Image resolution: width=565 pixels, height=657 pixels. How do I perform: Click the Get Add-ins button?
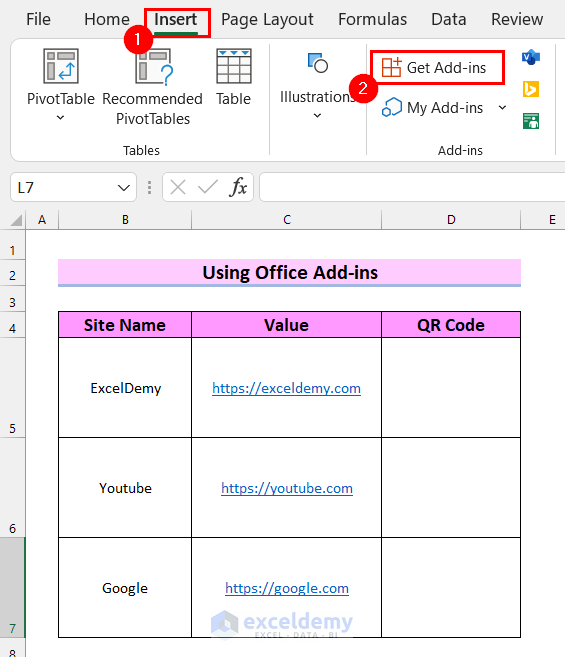pyautogui.click(x=437, y=68)
